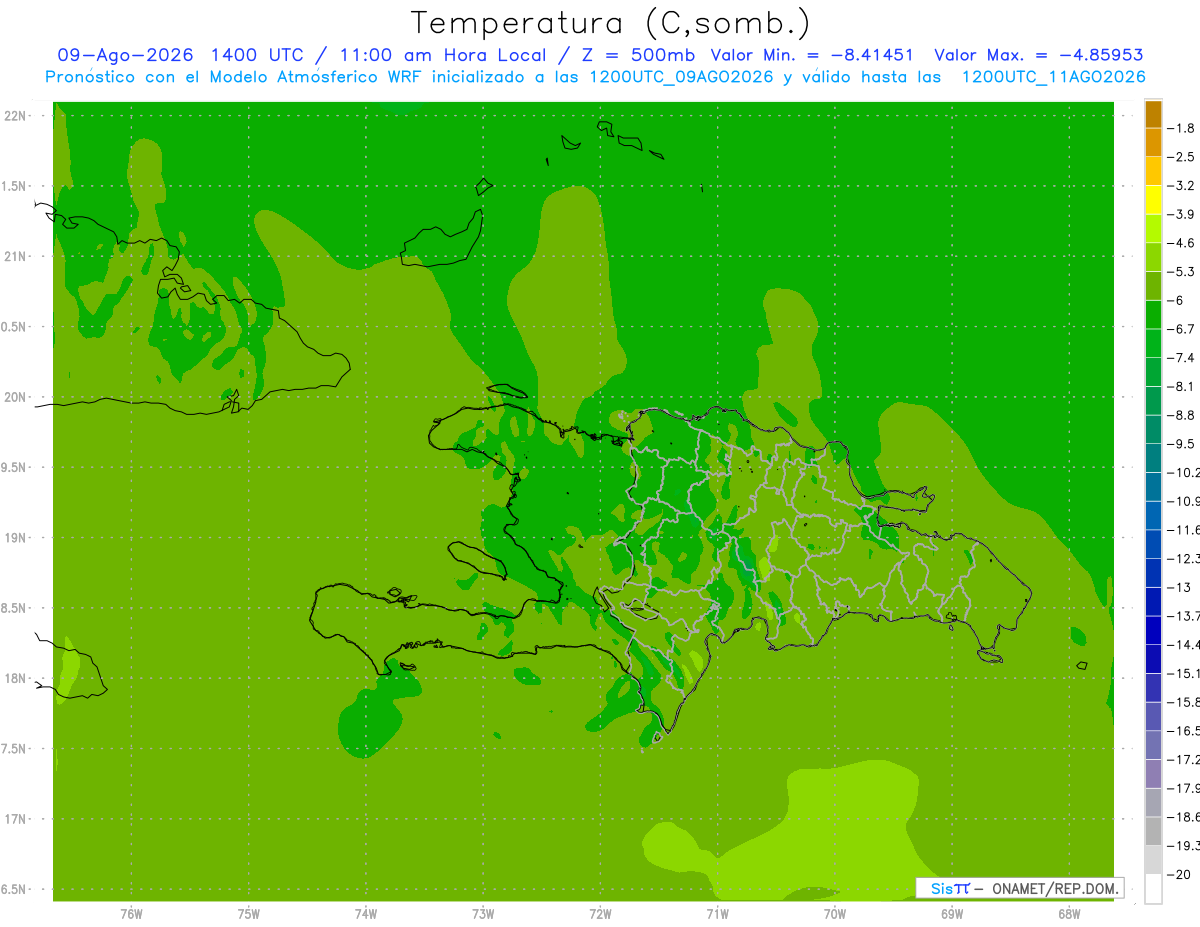Click the '22N' latitude label
1200x927 pixels.
[x=16, y=116]
